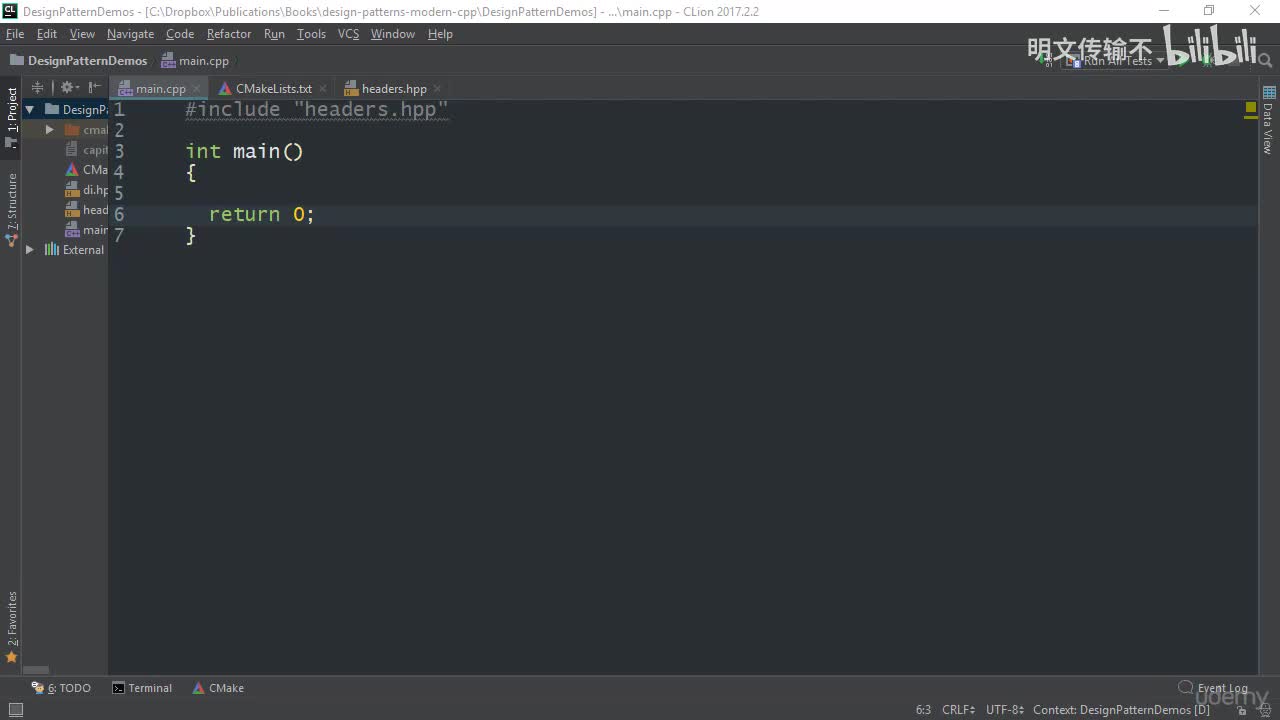Open the CRLF line separator selector

(x=958, y=710)
